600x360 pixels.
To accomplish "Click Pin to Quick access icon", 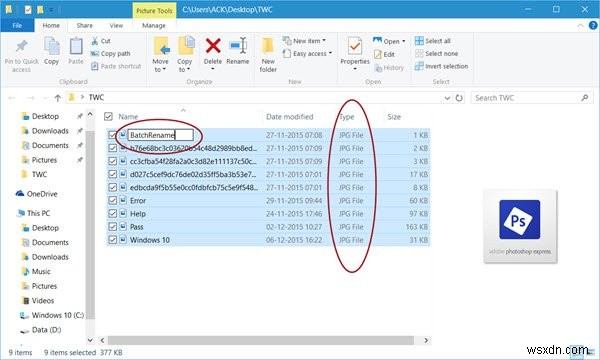I will click(21, 47).
